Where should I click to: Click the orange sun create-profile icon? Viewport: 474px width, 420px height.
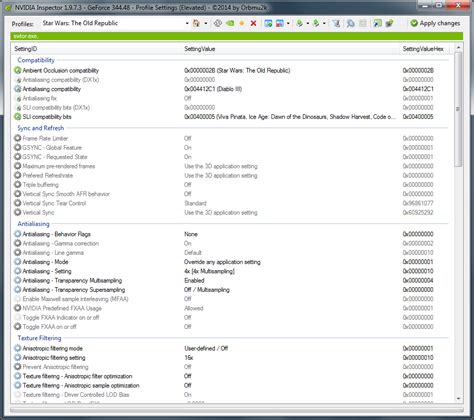pyautogui.click(x=242, y=23)
